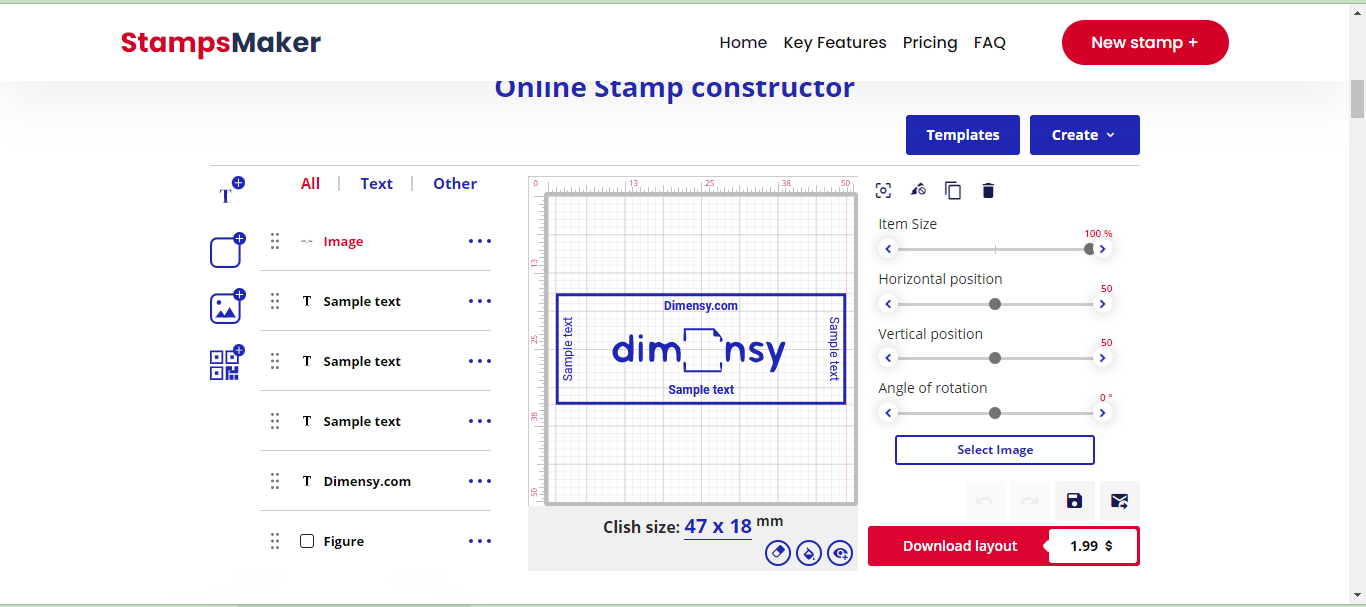Open three-dot menu for Dimensy.com row

click(x=480, y=481)
